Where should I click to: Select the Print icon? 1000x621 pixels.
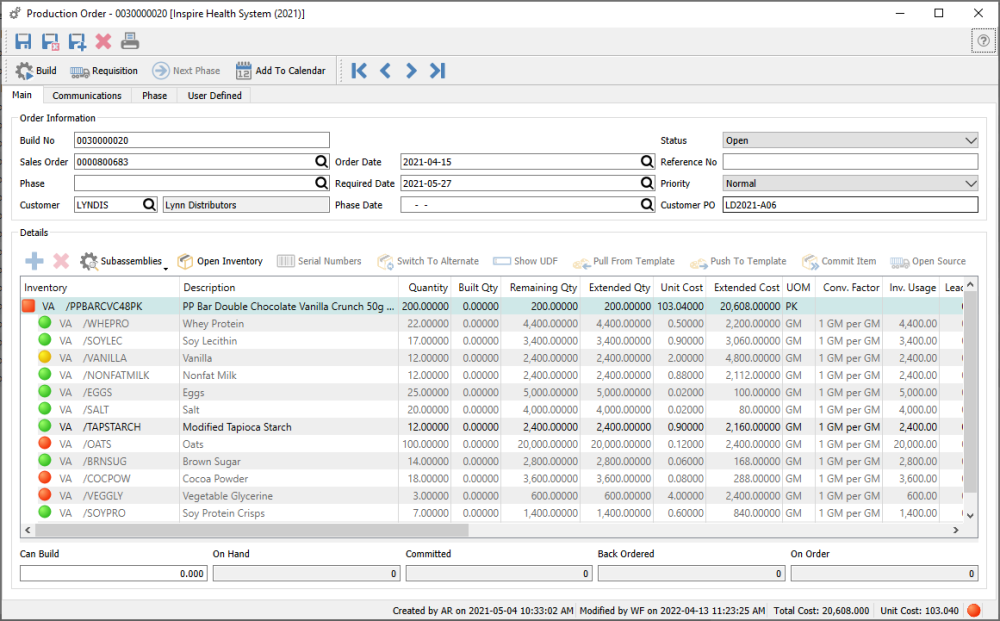pyautogui.click(x=131, y=41)
